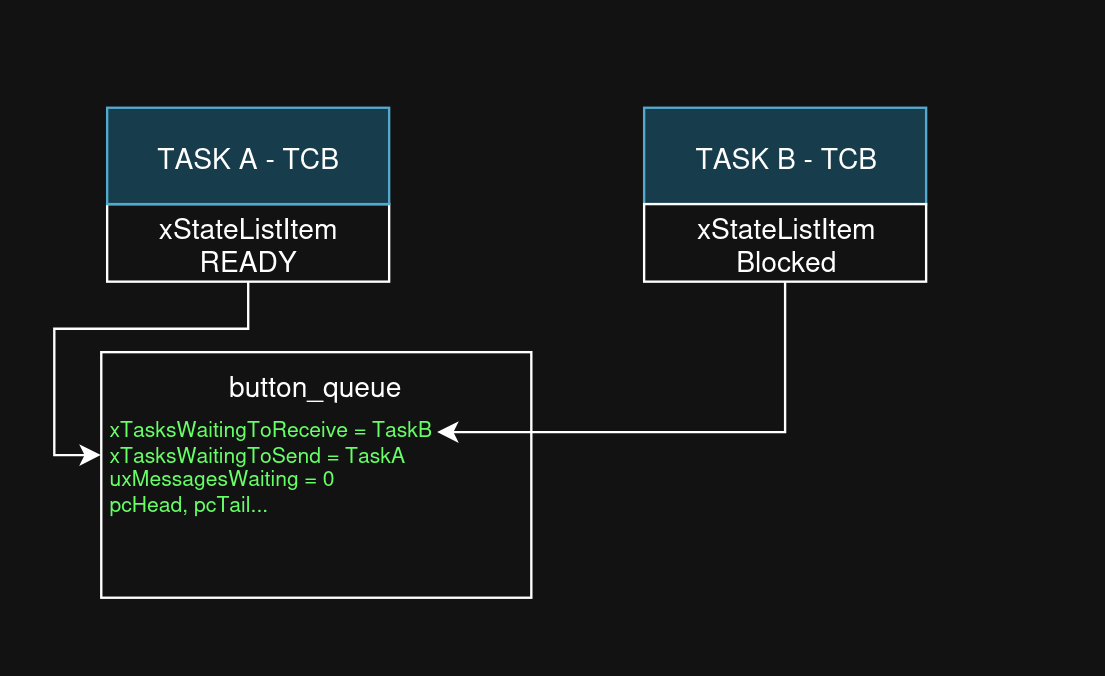Image resolution: width=1105 pixels, height=676 pixels.
Task: Select vertical connector segment left of button_queue box
Action: tap(55, 390)
